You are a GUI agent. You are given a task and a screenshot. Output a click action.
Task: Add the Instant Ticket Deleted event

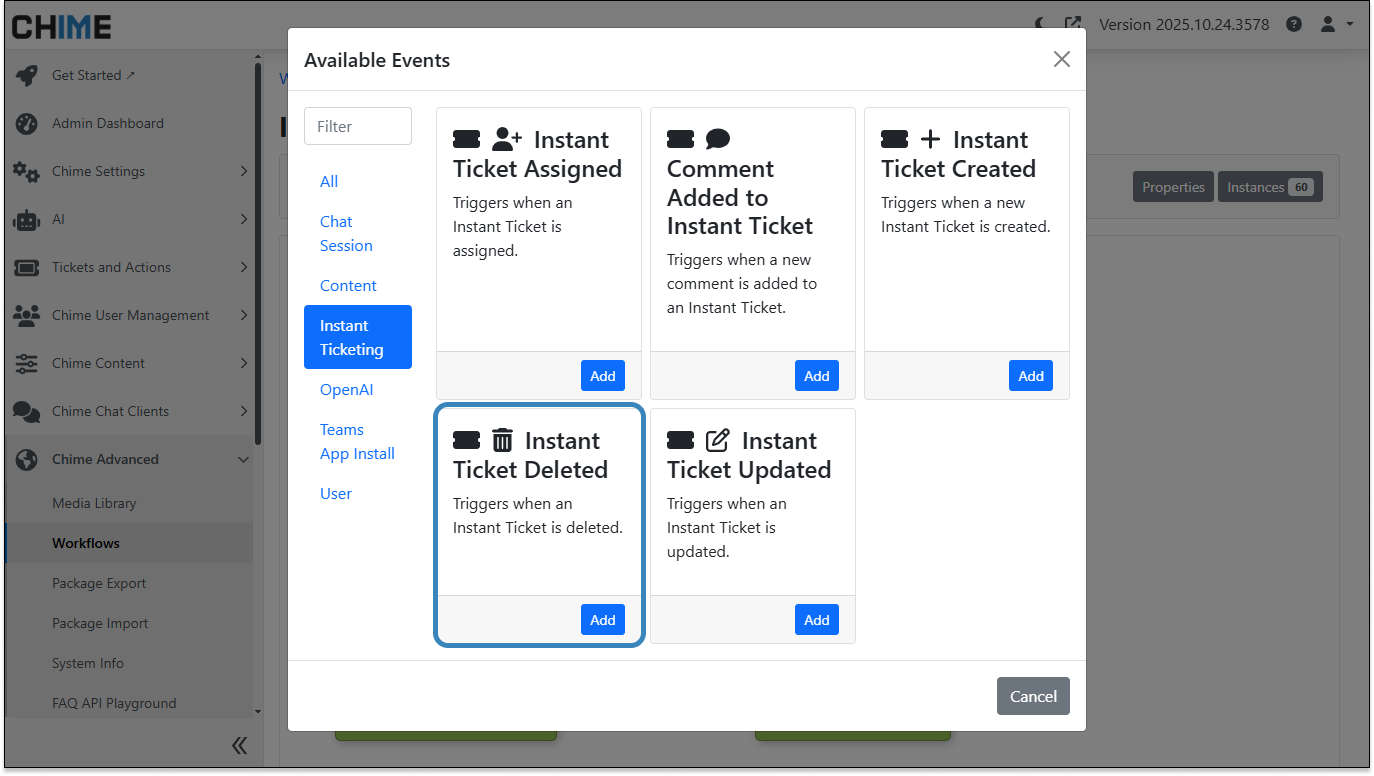(x=602, y=620)
